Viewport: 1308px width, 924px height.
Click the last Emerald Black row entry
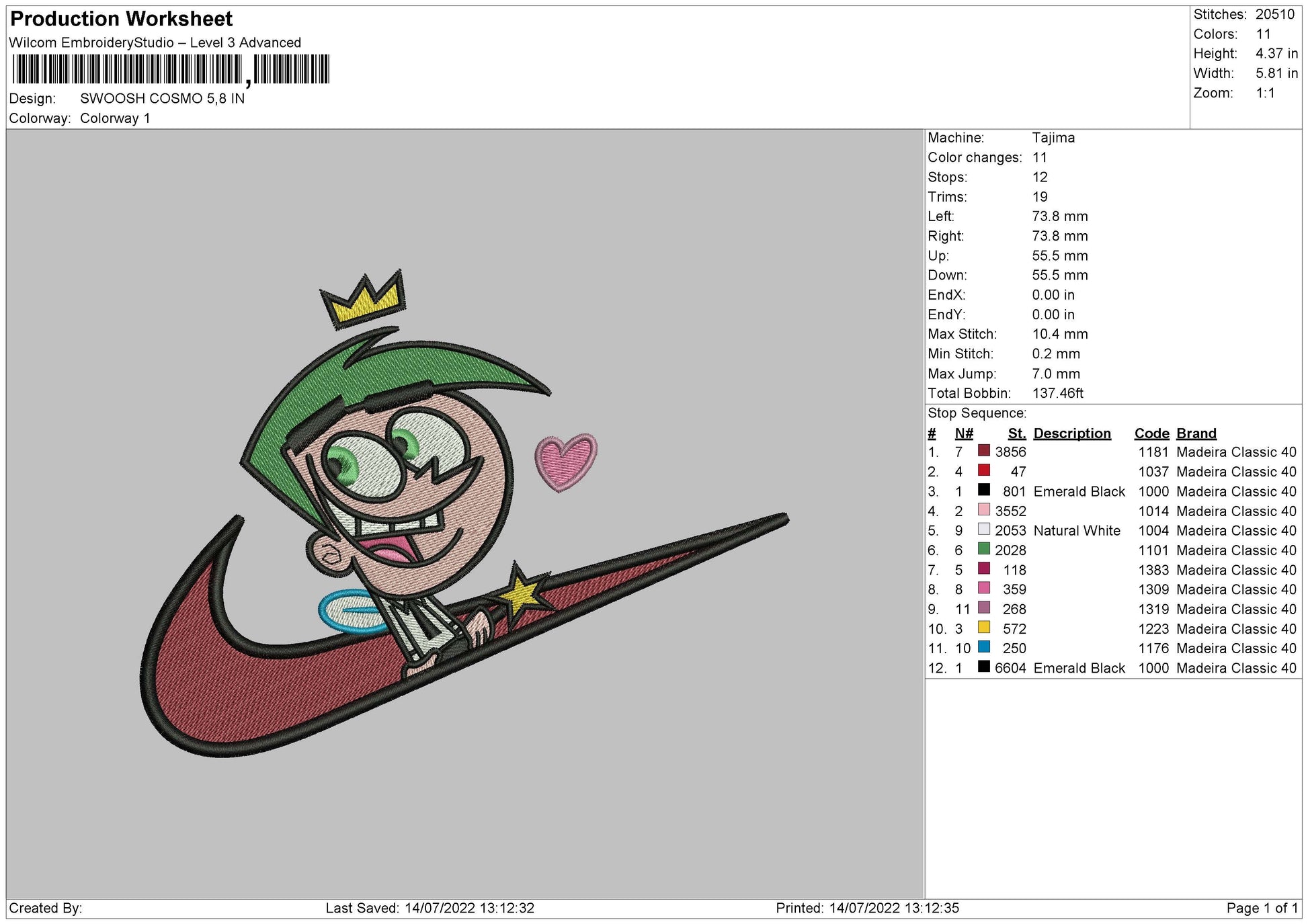[x=1078, y=668]
